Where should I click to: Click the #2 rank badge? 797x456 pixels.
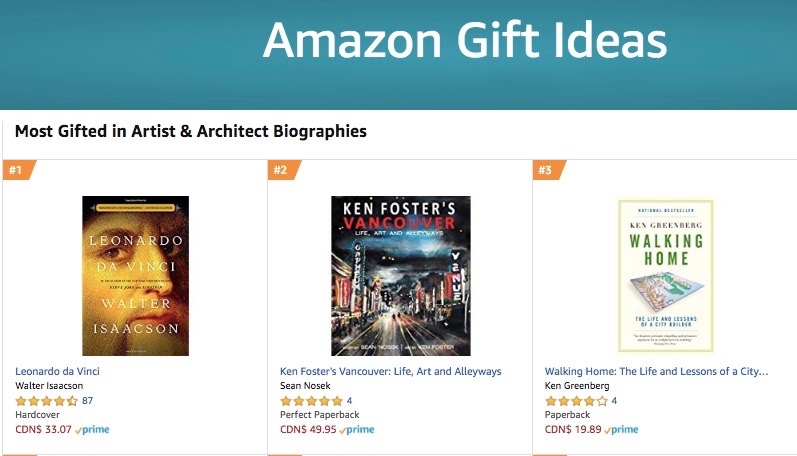[x=283, y=170]
